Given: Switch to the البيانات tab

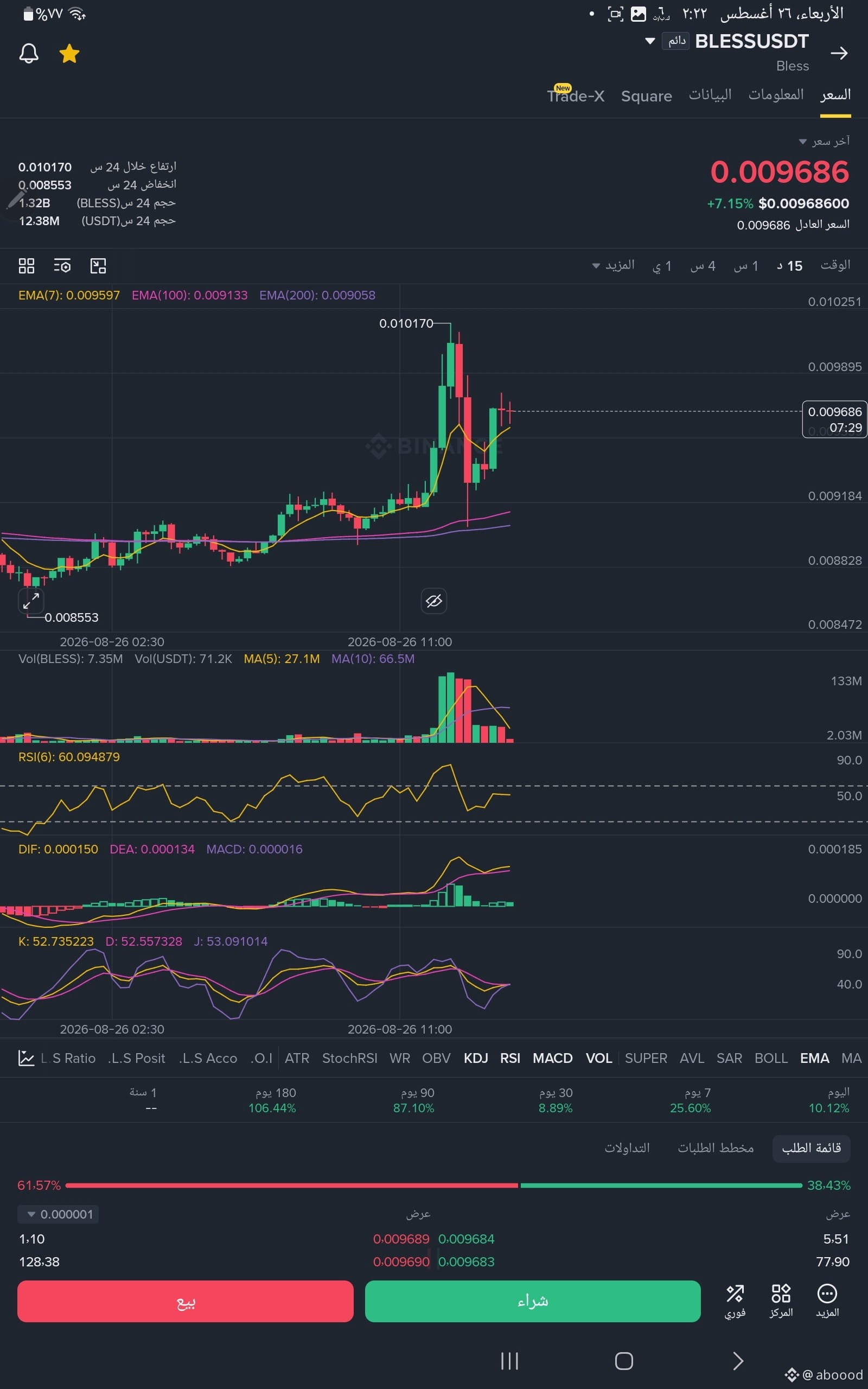Looking at the screenshot, I should (x=710, y=95).
